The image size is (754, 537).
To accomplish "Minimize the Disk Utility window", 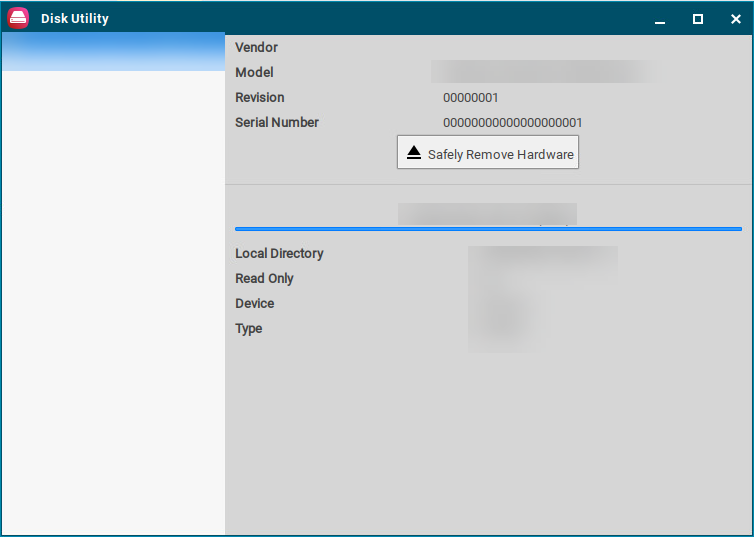I will click(x=660, y=19).
